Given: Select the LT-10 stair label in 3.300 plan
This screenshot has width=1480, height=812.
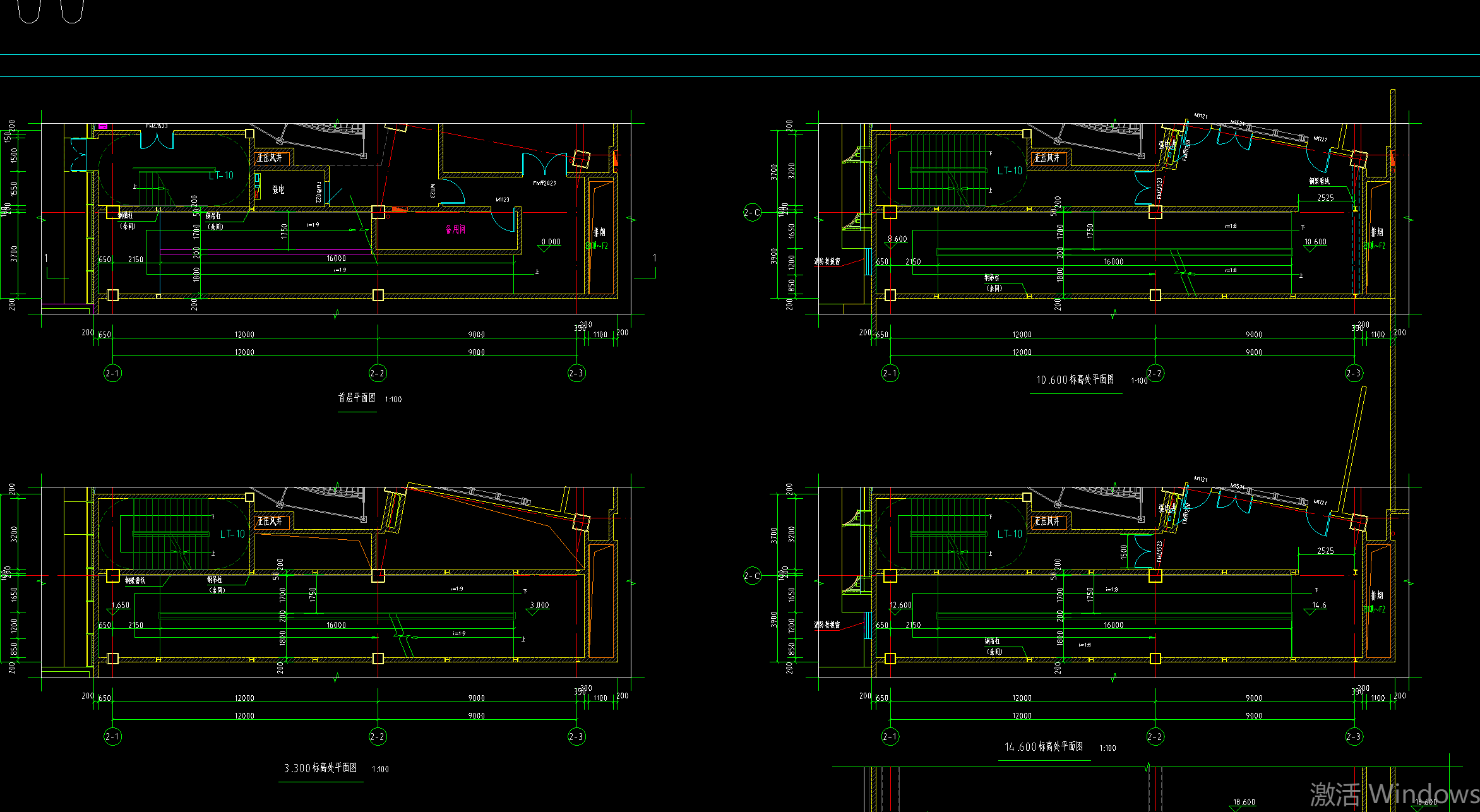Looking at the screenshot, I should click(x=232, y=534).
